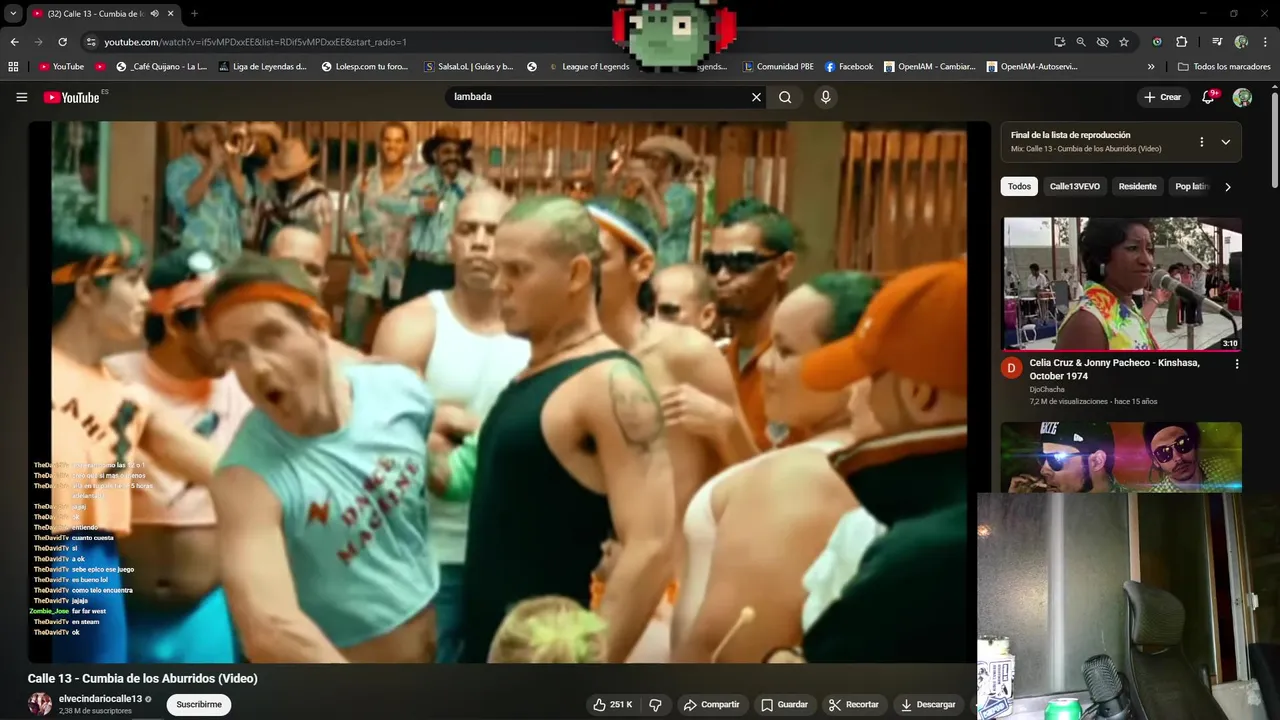The height and width of the screenshot is (720, 1280).
Task: Open the Lolesp.com forum bookmark
Action: pos(365,67)
